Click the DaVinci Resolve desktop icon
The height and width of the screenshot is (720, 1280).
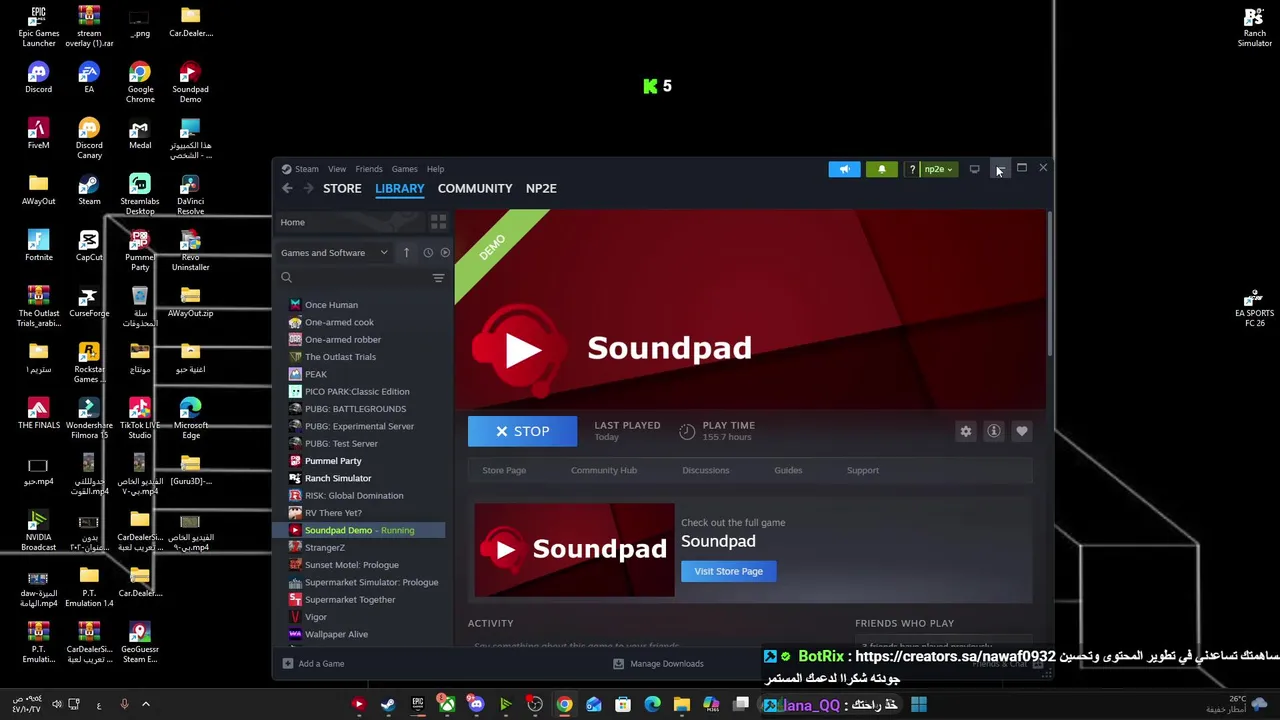[x=190, y=194]
